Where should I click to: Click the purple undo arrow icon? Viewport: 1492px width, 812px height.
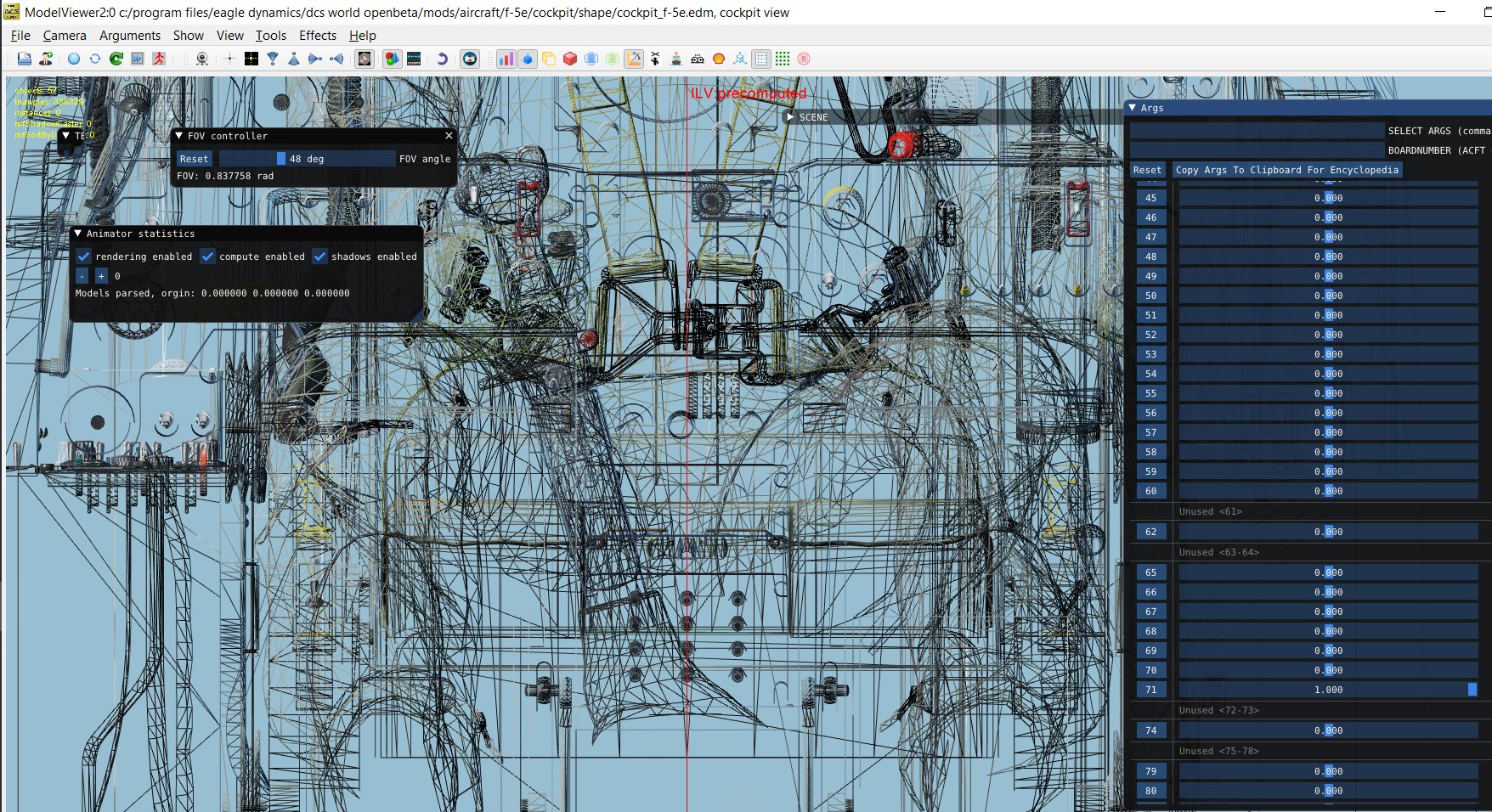coord(442,59)
